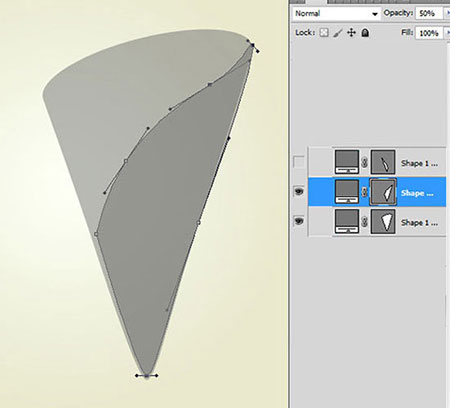Open the Opacity slider arrow
The width and height of the screenshot is (450, 408).
(447, 13)
